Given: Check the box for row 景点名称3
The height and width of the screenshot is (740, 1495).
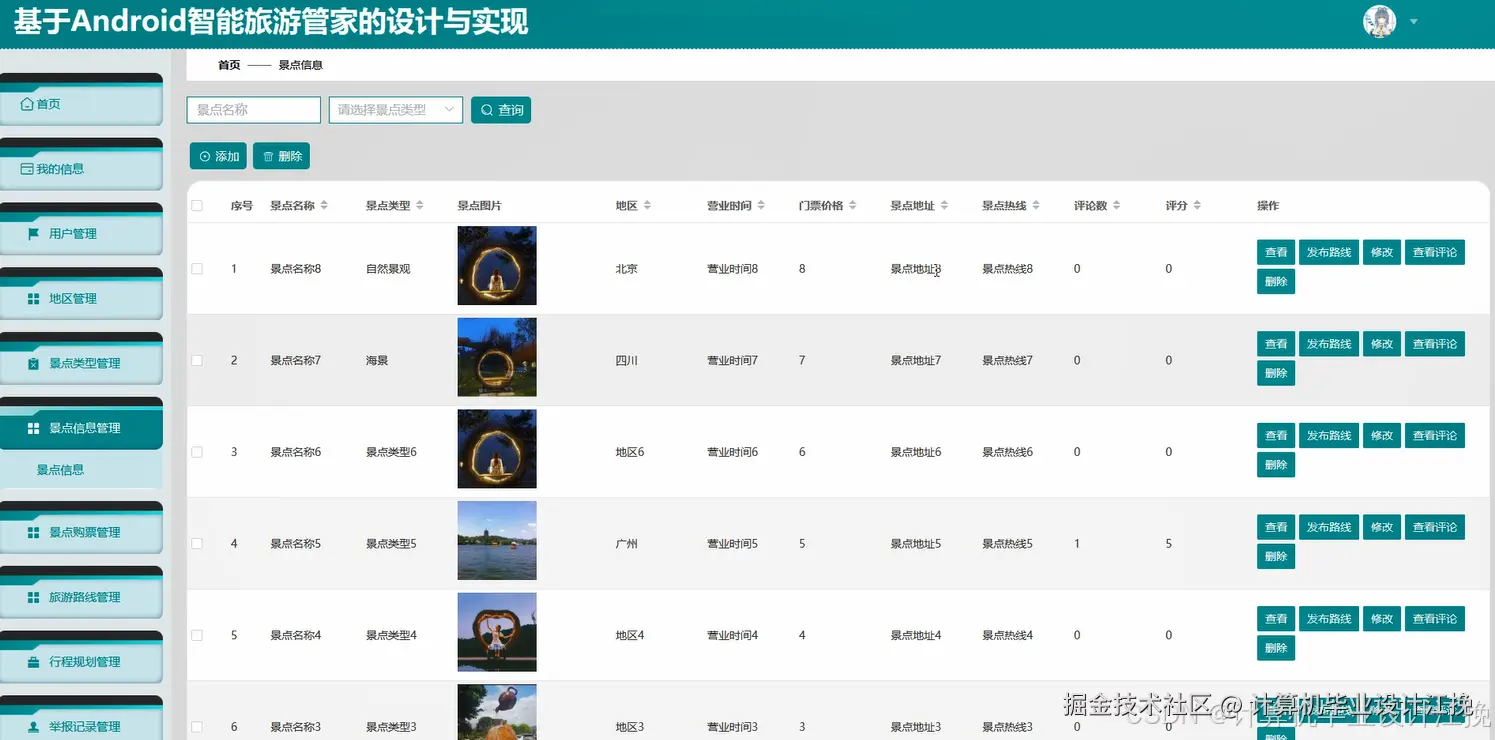Looking at the screenshot, I should (x=197, y=727).
